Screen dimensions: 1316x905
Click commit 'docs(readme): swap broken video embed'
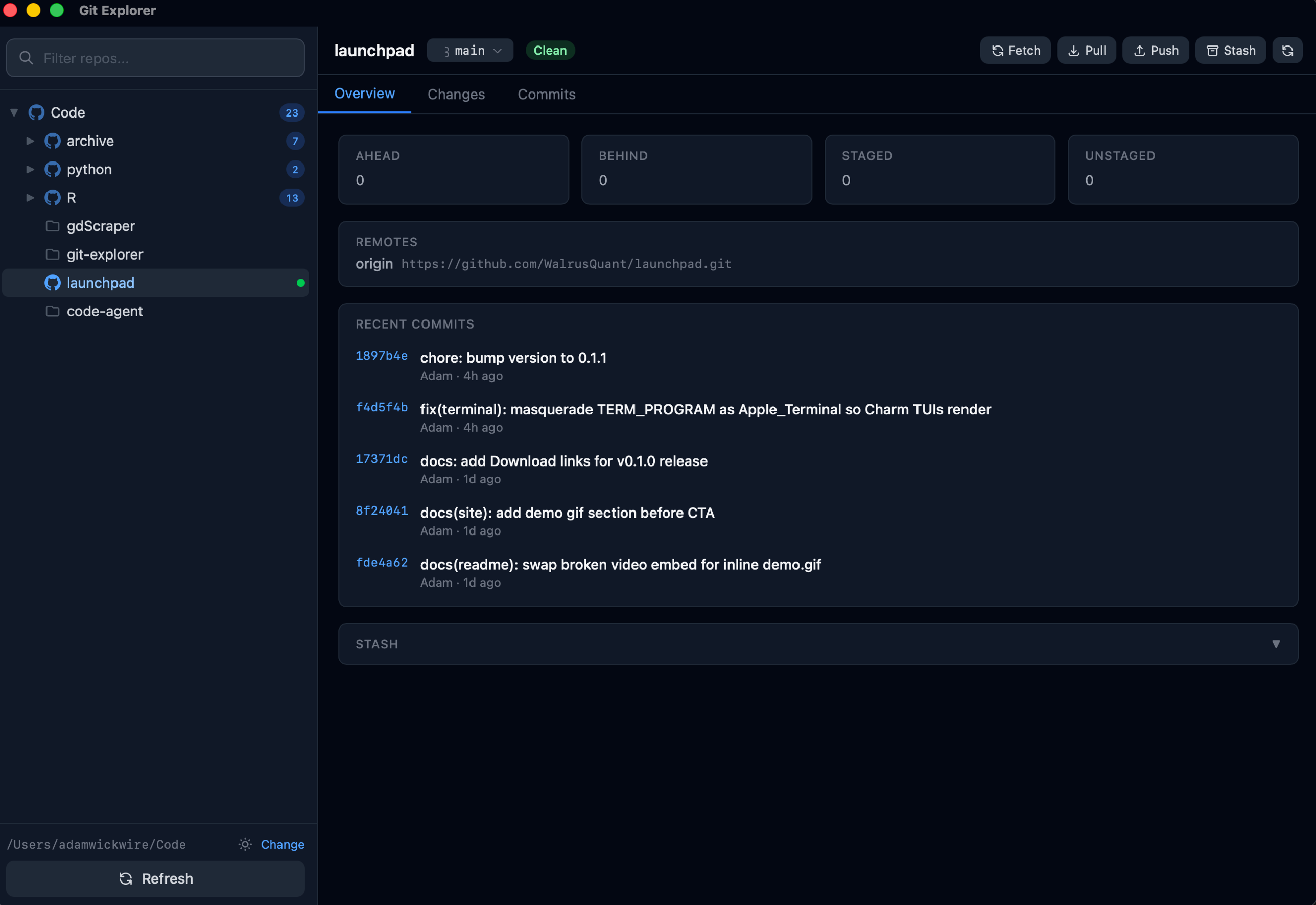[621, 564]
